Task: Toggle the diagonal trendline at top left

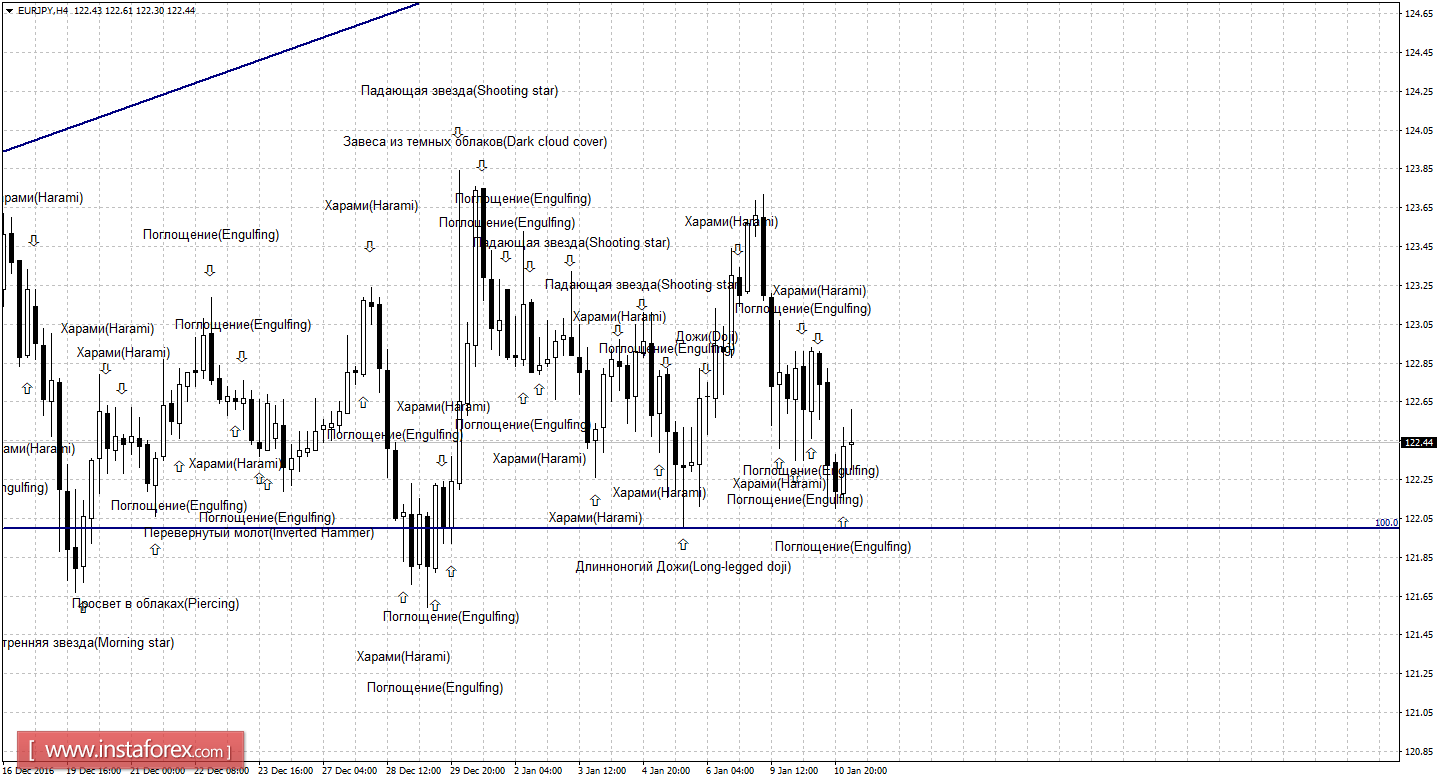Action: click(200, 80)
